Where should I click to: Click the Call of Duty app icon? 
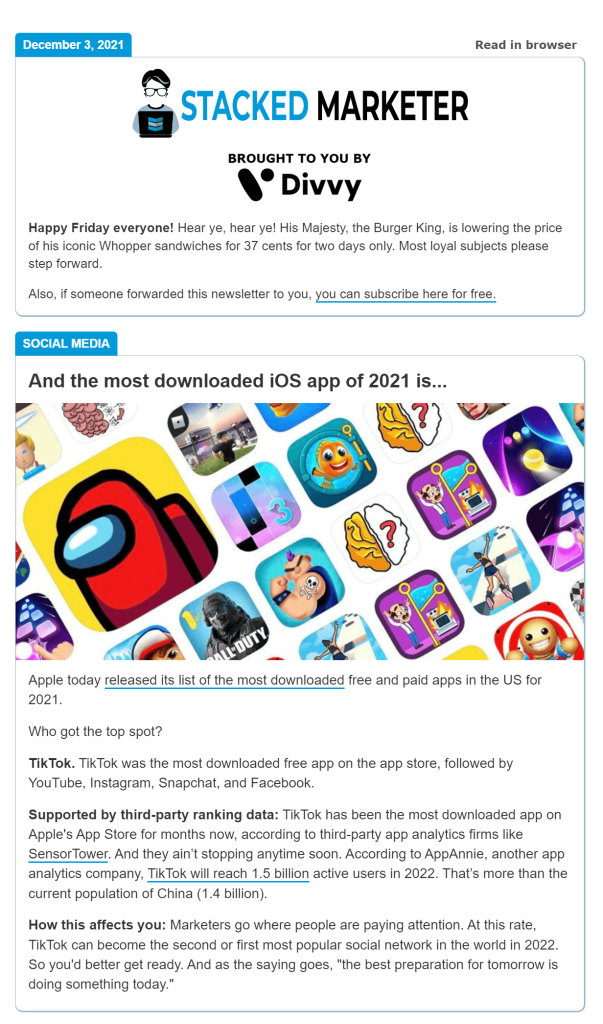(224, 619)
